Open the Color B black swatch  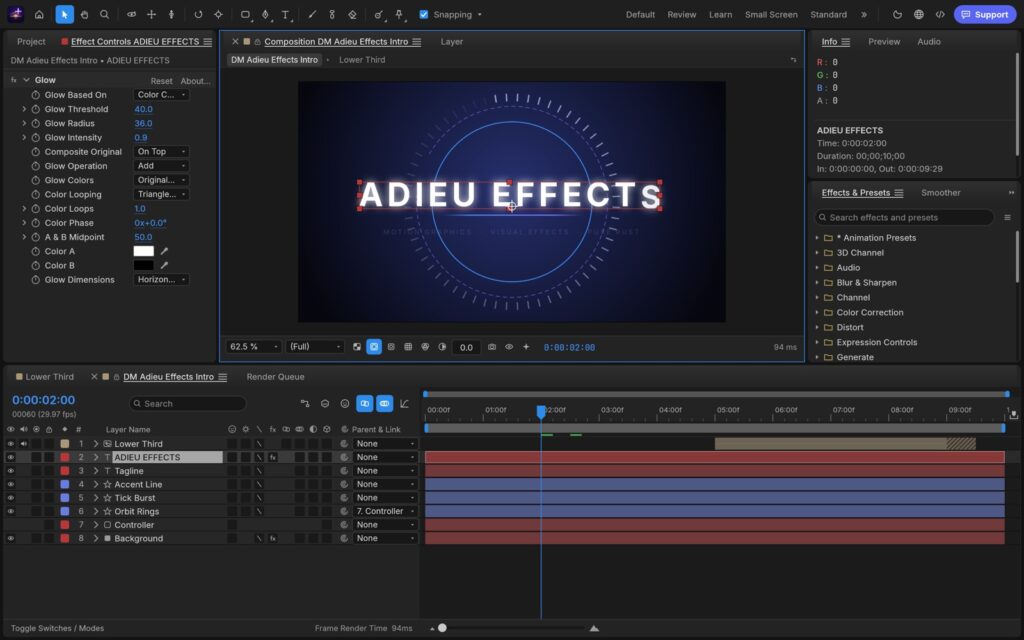(144, 265)
